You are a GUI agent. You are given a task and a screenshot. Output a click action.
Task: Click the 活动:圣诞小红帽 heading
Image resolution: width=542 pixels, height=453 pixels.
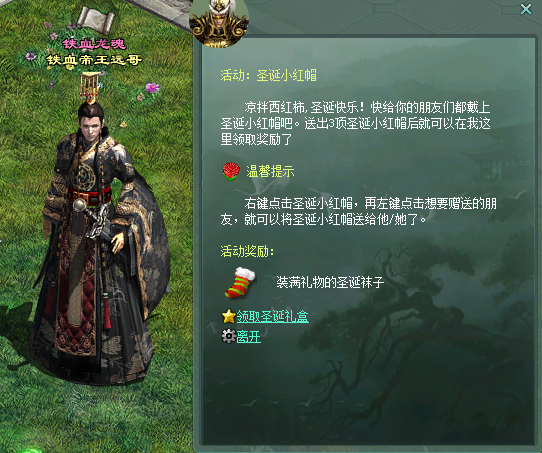(x=269, y=75)
